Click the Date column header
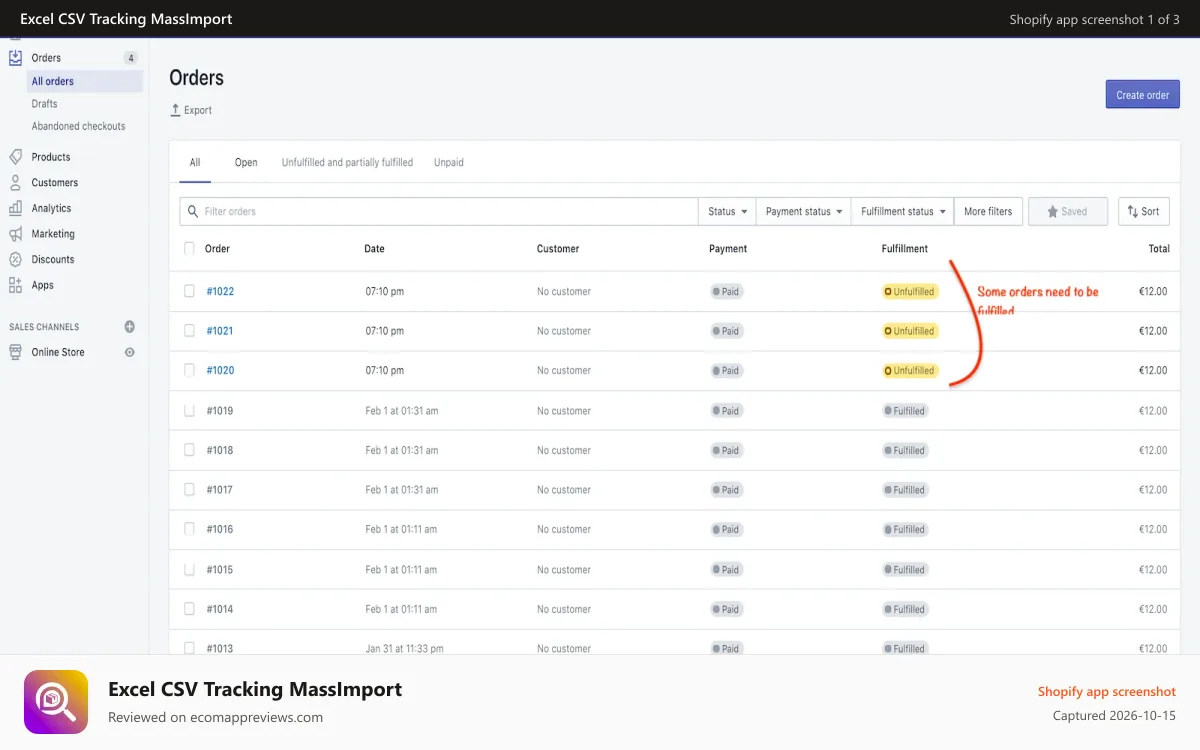This screenshot has height=750, width=1200. click(374, 249)
